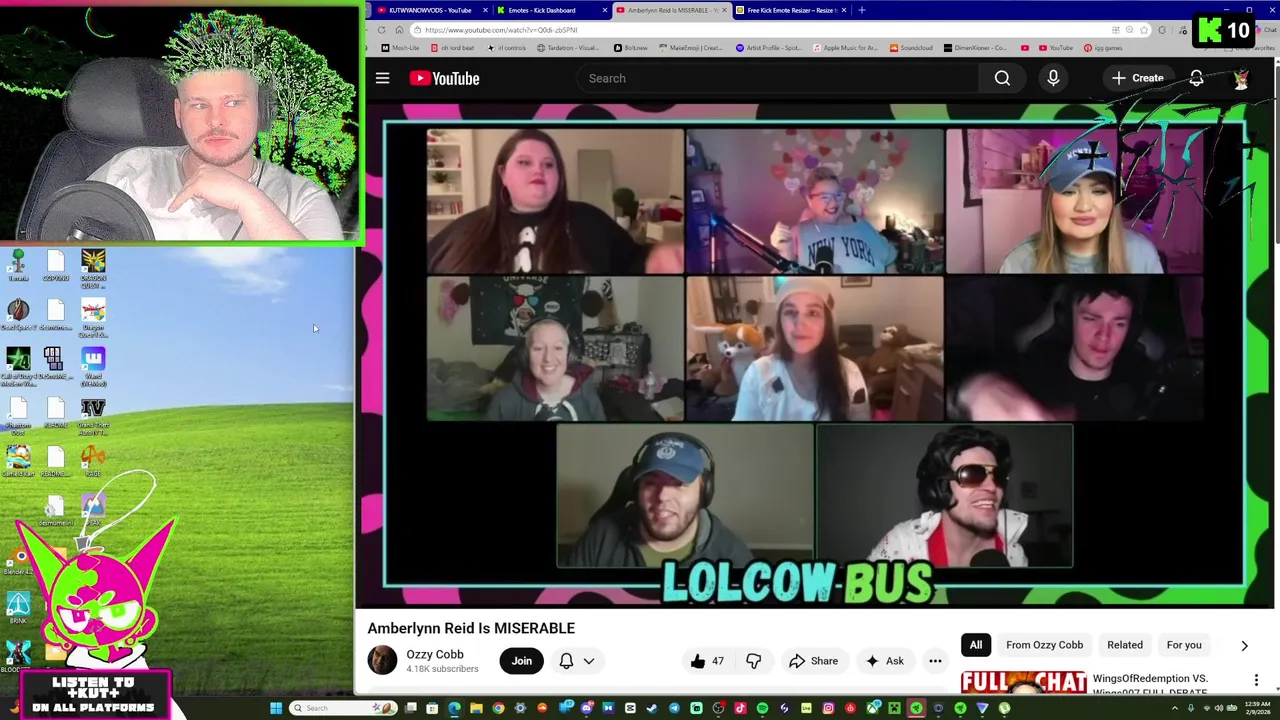Open the YouTube notifications bell

(x=1196, y=78)
